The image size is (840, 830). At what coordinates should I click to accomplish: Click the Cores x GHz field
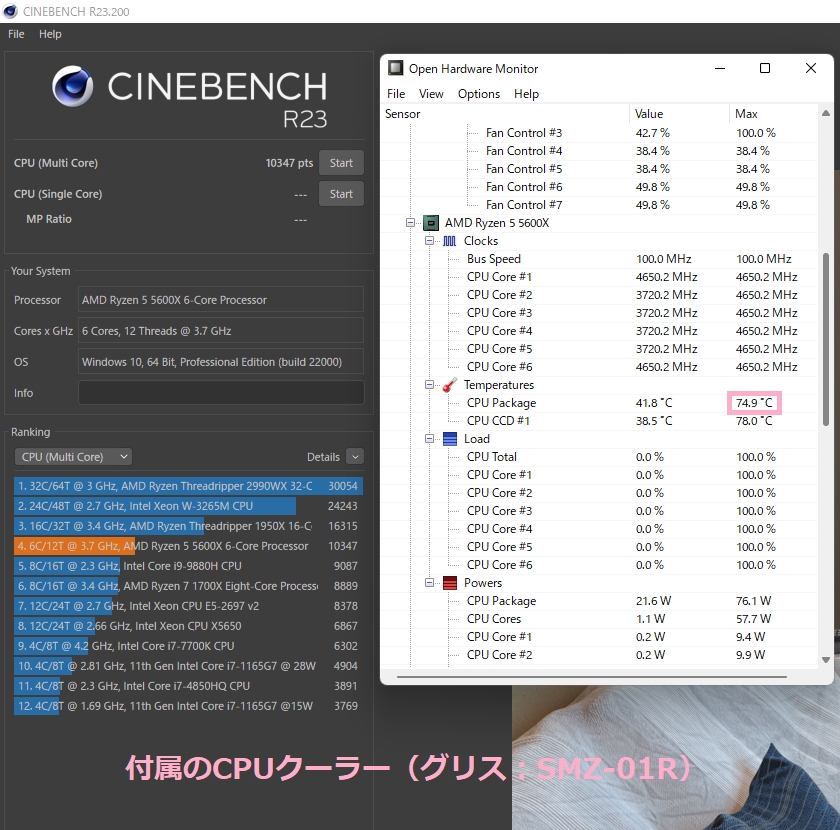point(221,331)
